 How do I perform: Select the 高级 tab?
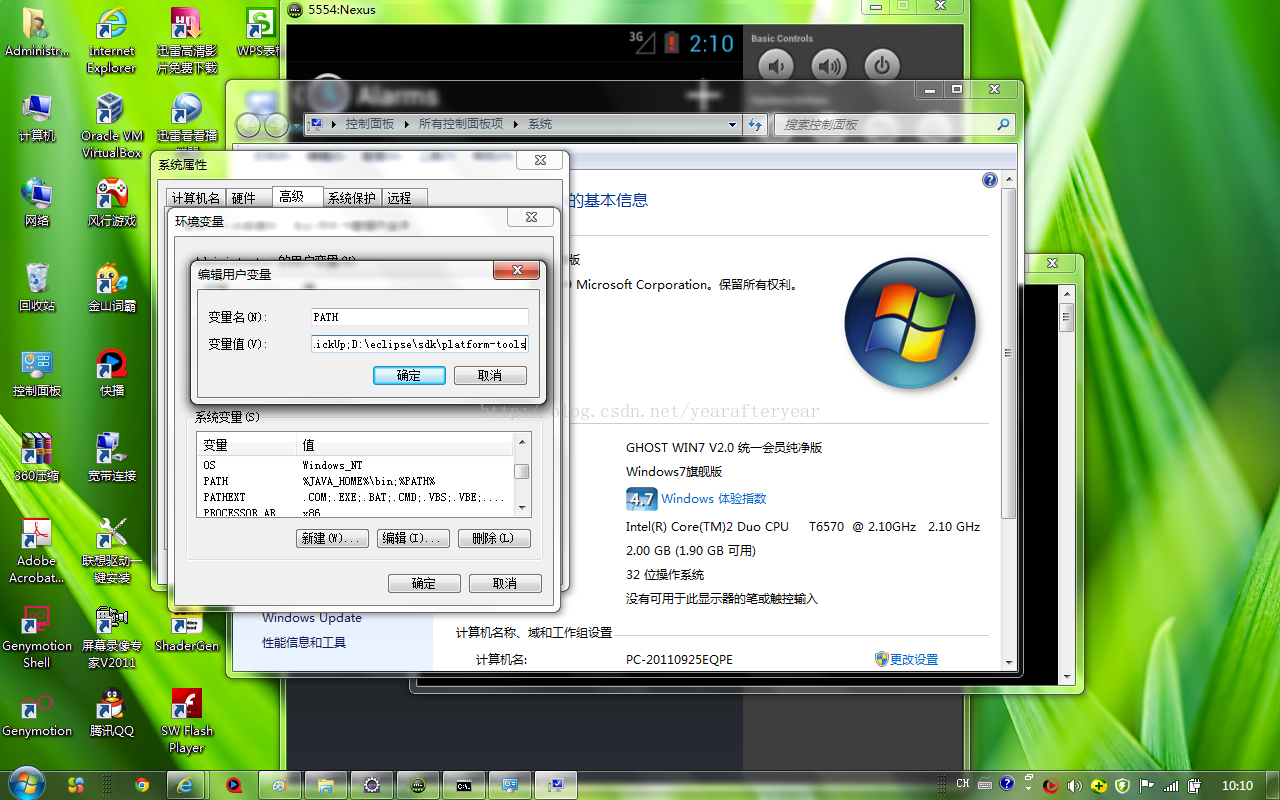[x=297, y=197]
